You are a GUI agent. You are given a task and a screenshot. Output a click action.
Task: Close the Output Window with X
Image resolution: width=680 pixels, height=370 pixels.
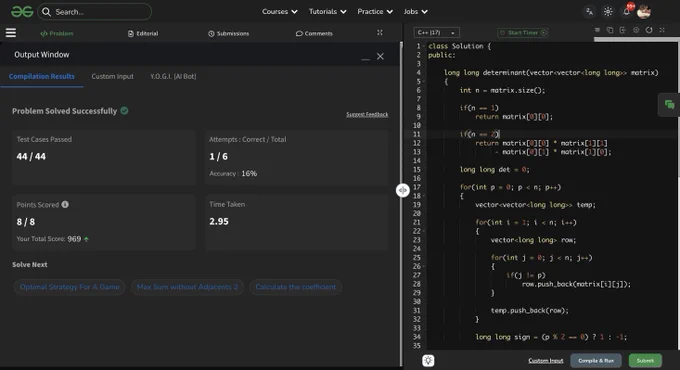[380, 56]
